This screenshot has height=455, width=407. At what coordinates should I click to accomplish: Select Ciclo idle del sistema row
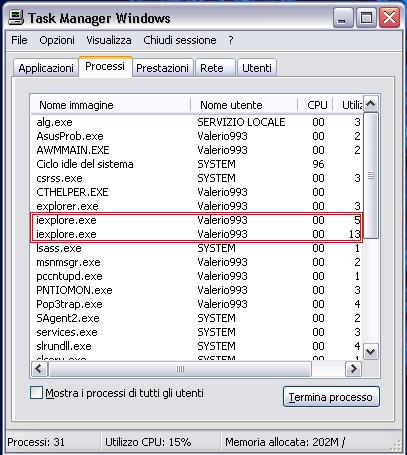(x=197, y=164)
